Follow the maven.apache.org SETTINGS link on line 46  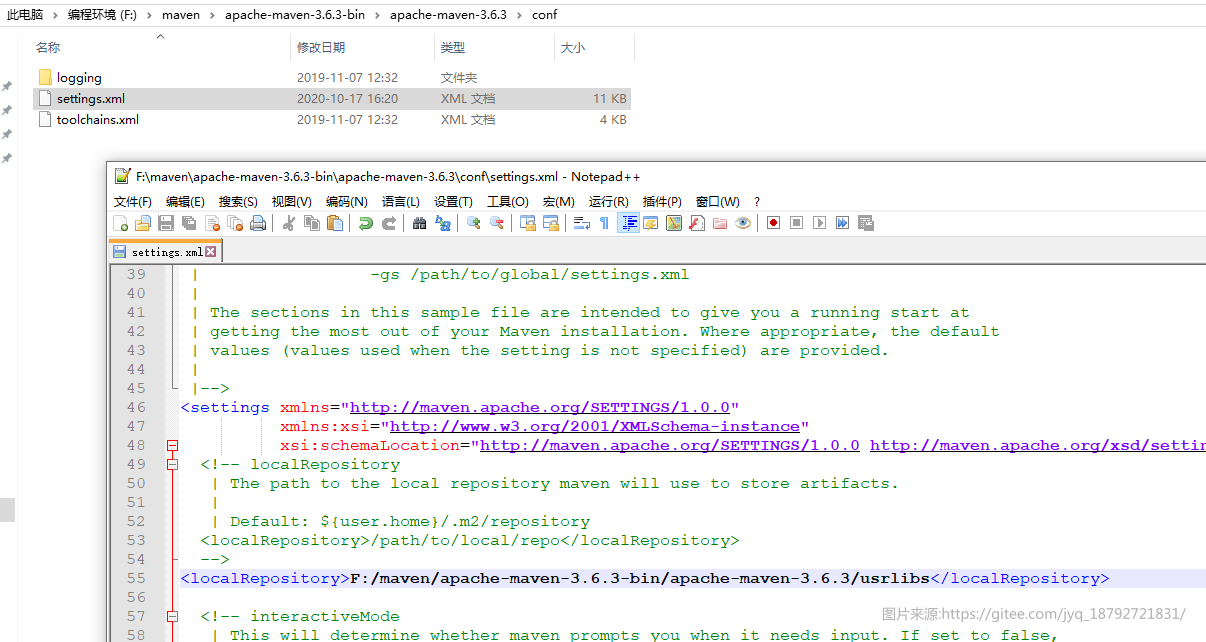540,407
